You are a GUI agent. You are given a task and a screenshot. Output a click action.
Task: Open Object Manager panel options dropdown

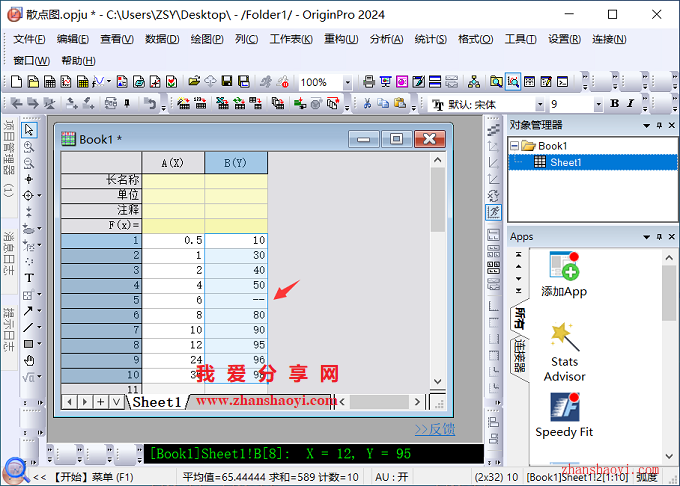[x=646, y=126]
